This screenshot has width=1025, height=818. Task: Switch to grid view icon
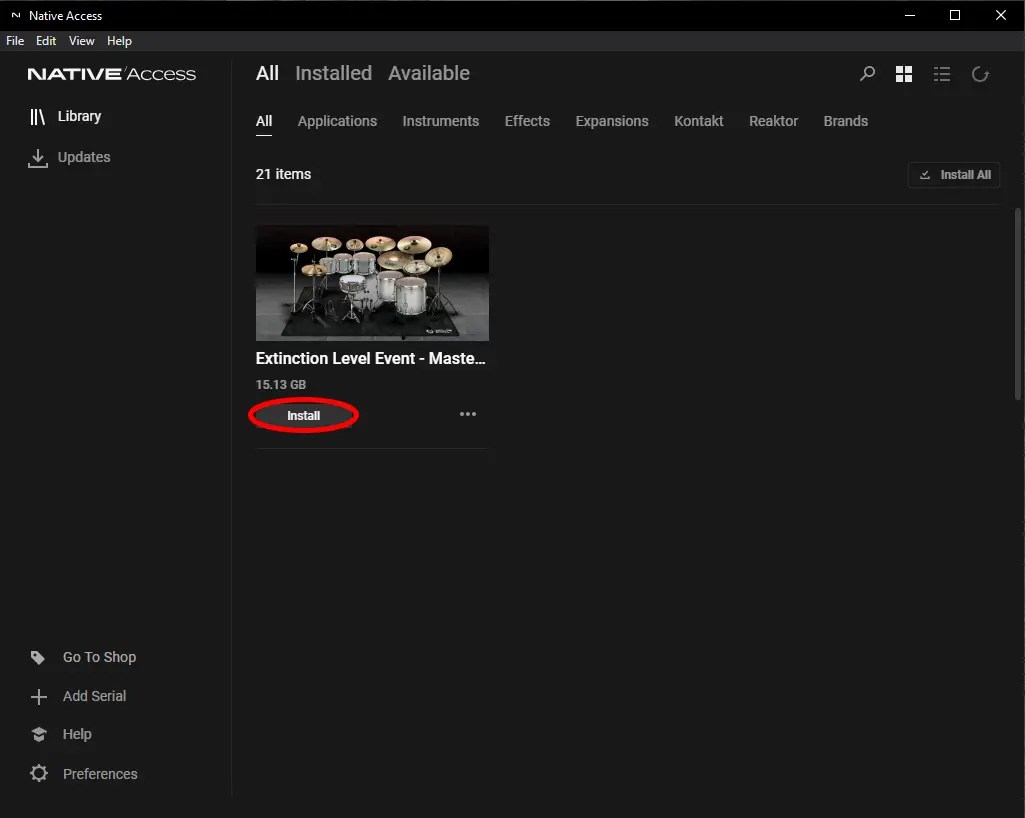pos(903,74)
